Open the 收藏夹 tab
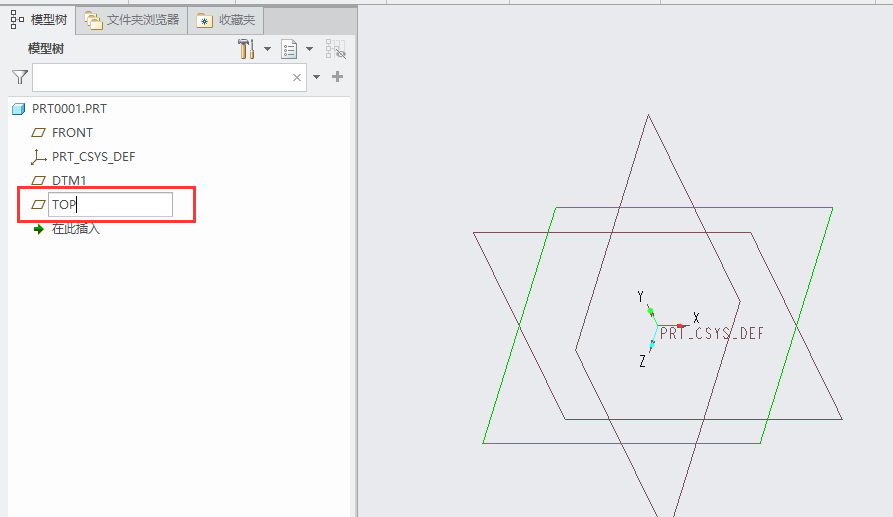 (226, 20)
